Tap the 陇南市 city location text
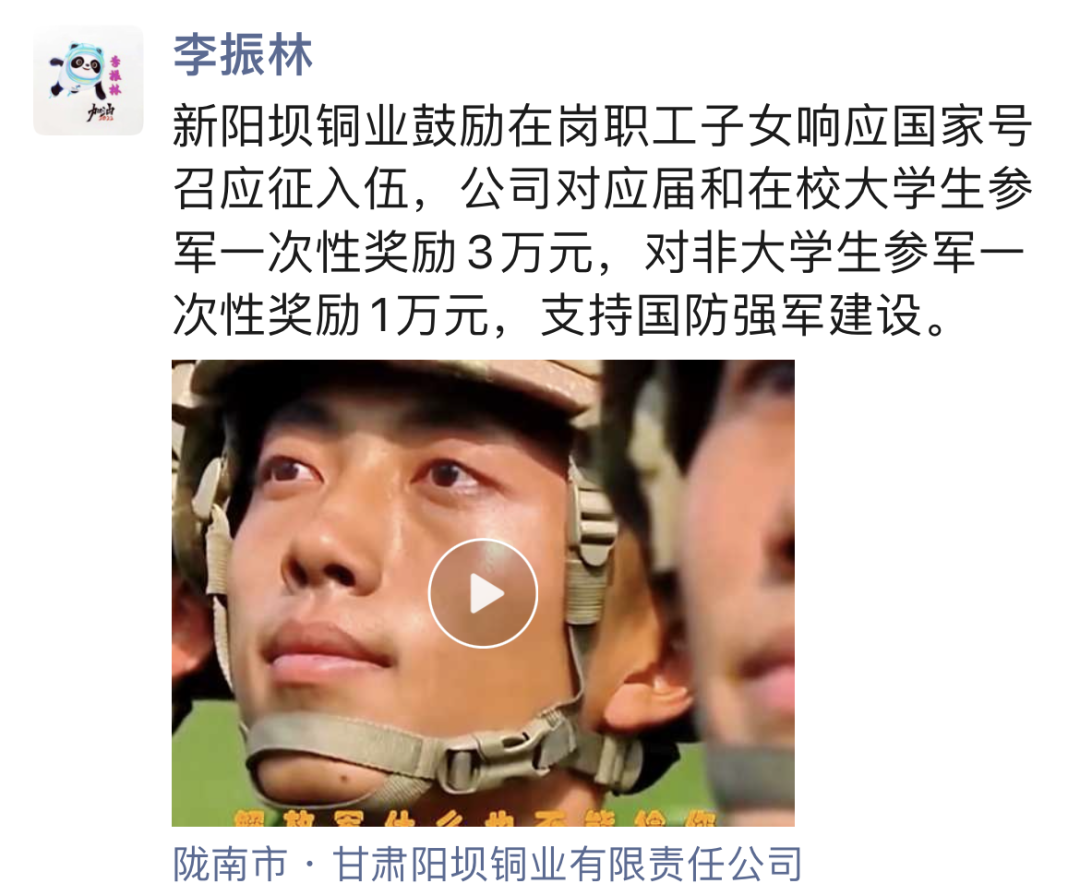Screen dimensions: 1080x886 [231, 863]
